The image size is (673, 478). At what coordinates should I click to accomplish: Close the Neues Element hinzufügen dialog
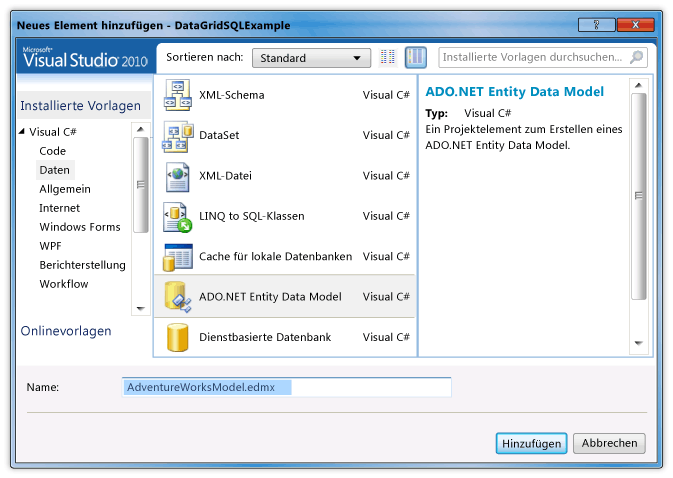pyautogui.click(x=636, y=25)
